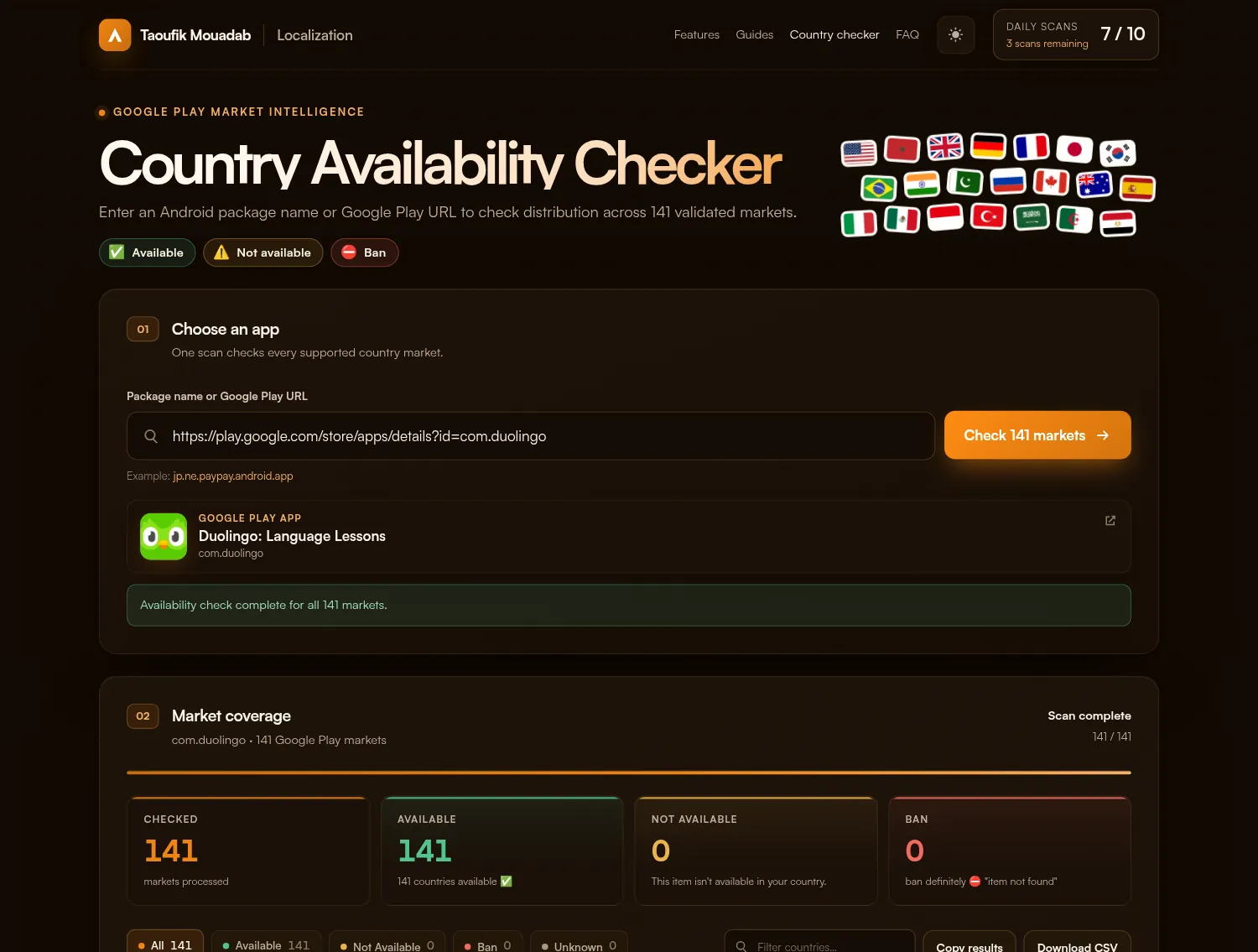
Task: Click the Brazil flag icon
Action: point(879,188)
